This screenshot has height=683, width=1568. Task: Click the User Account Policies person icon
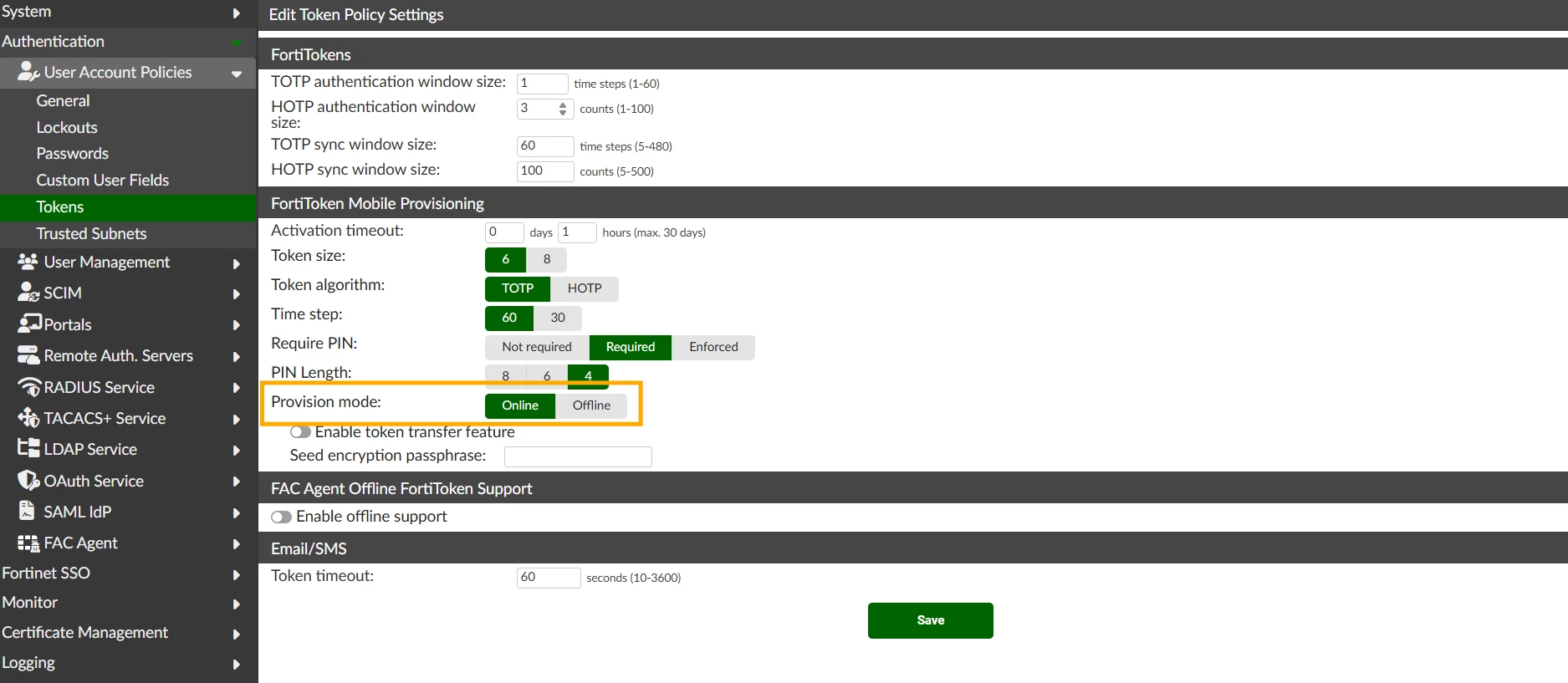[x=28, y=72]
